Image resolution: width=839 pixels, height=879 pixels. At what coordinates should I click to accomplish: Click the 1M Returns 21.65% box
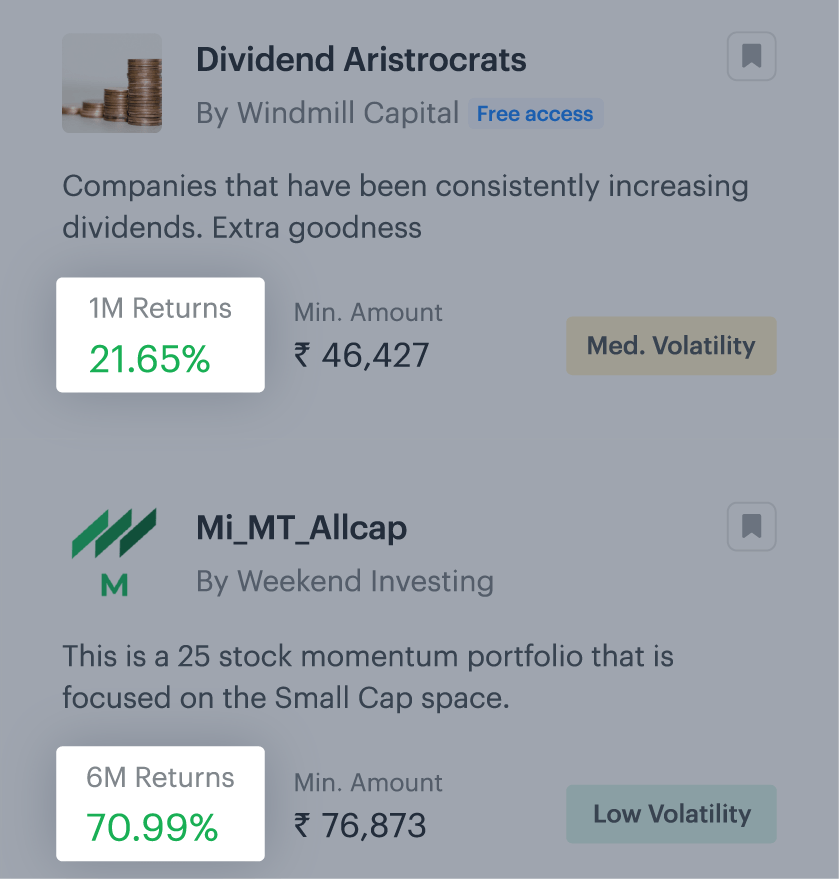[x=160, y=335]
